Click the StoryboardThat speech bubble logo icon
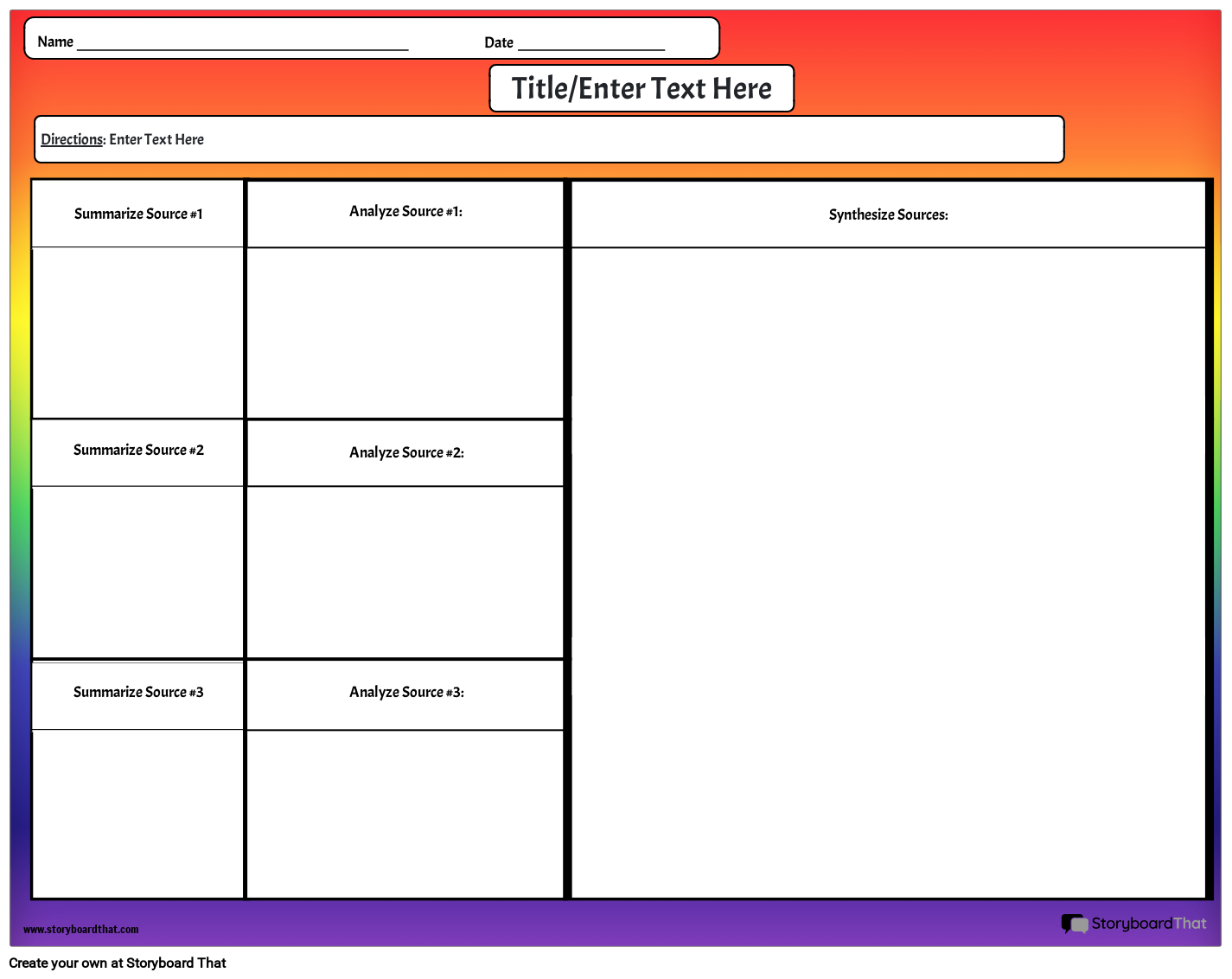 tap(1075, 924)
